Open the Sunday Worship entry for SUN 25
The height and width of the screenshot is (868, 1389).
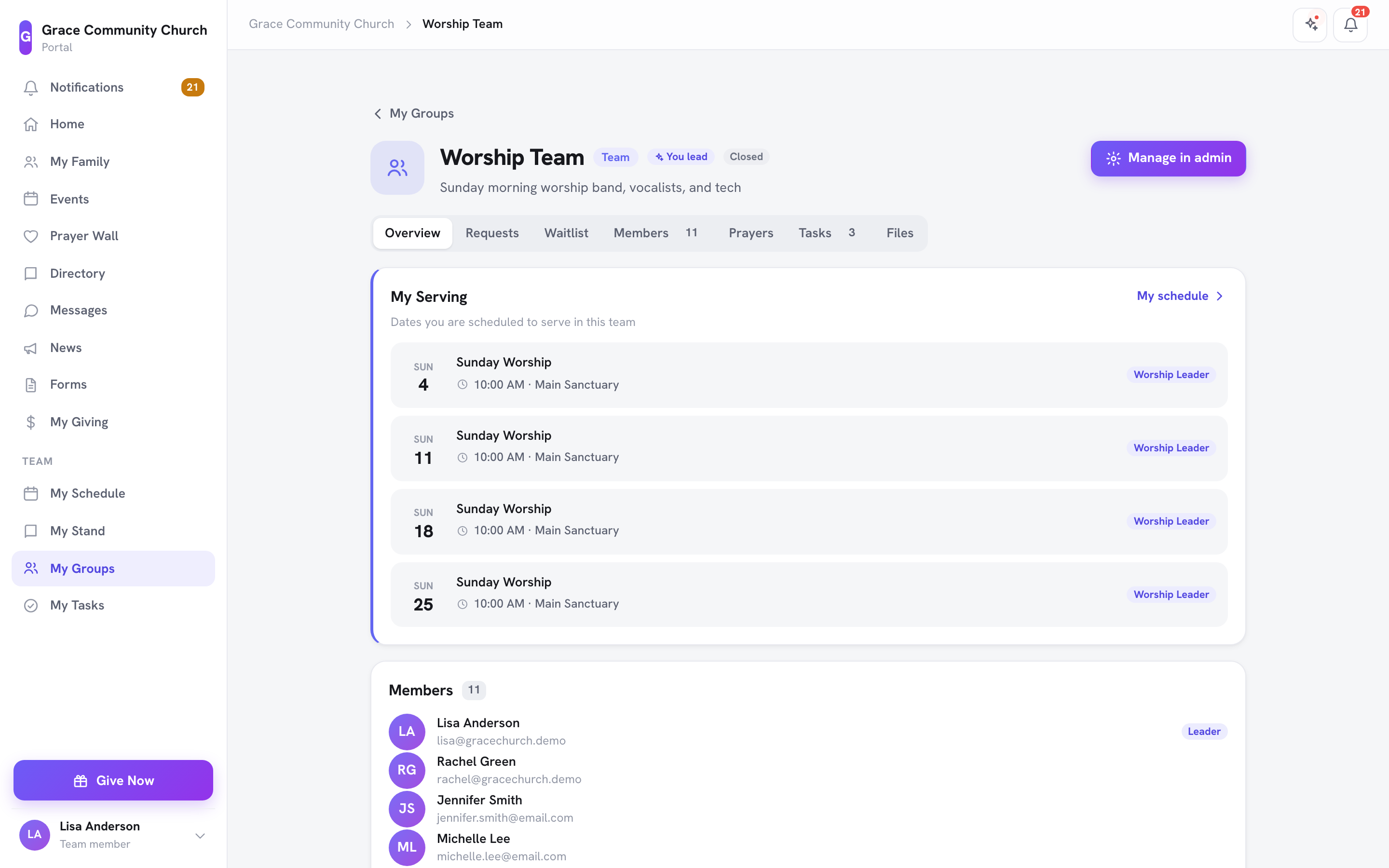(x=809, y=594)
